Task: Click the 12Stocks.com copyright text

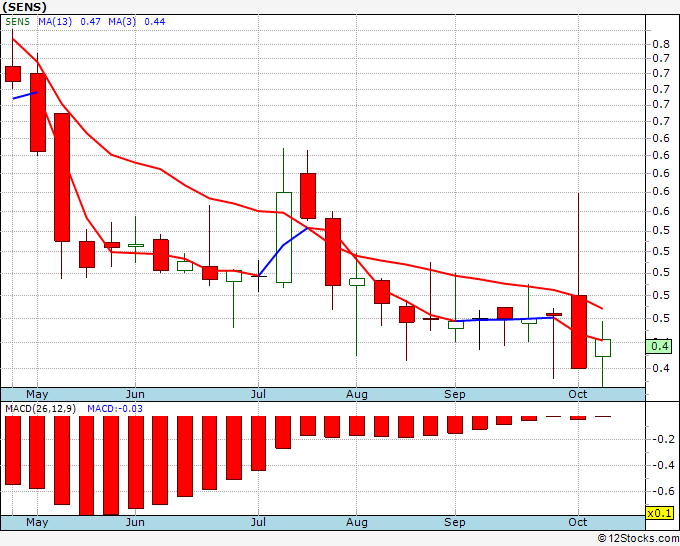Action: (x=638, y=539)
